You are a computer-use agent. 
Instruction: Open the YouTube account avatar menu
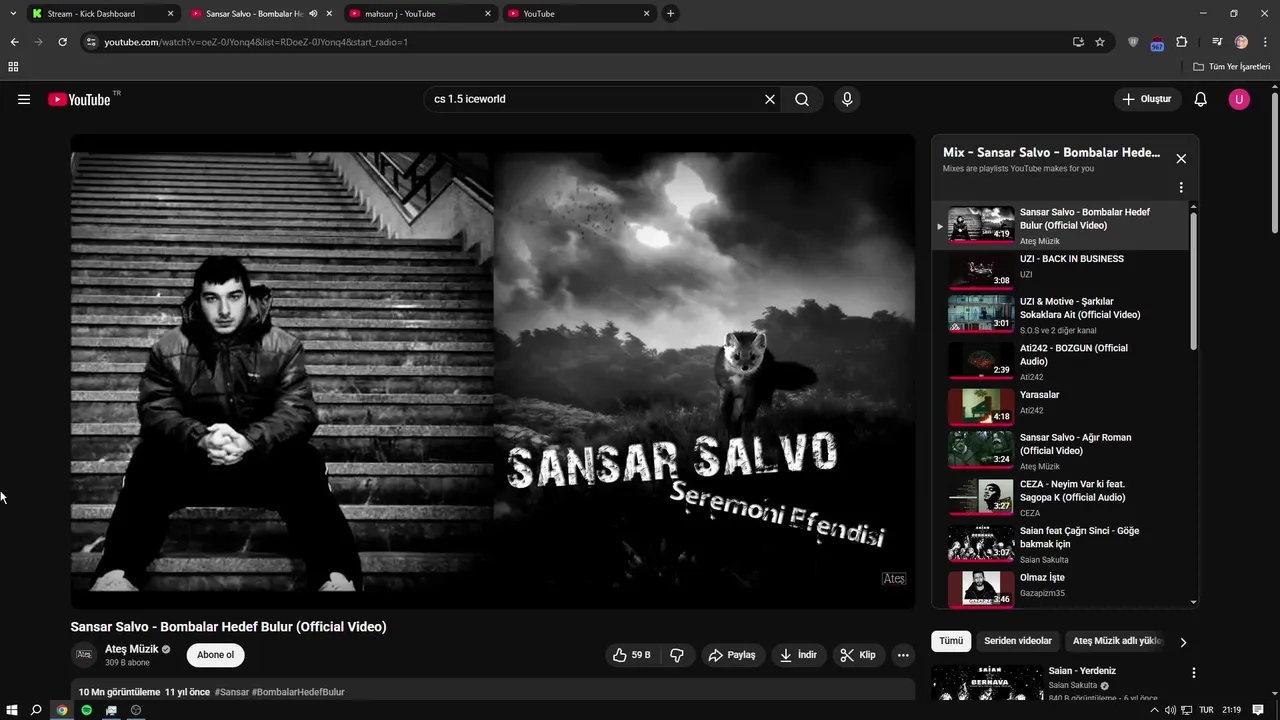coord(1239,99)
